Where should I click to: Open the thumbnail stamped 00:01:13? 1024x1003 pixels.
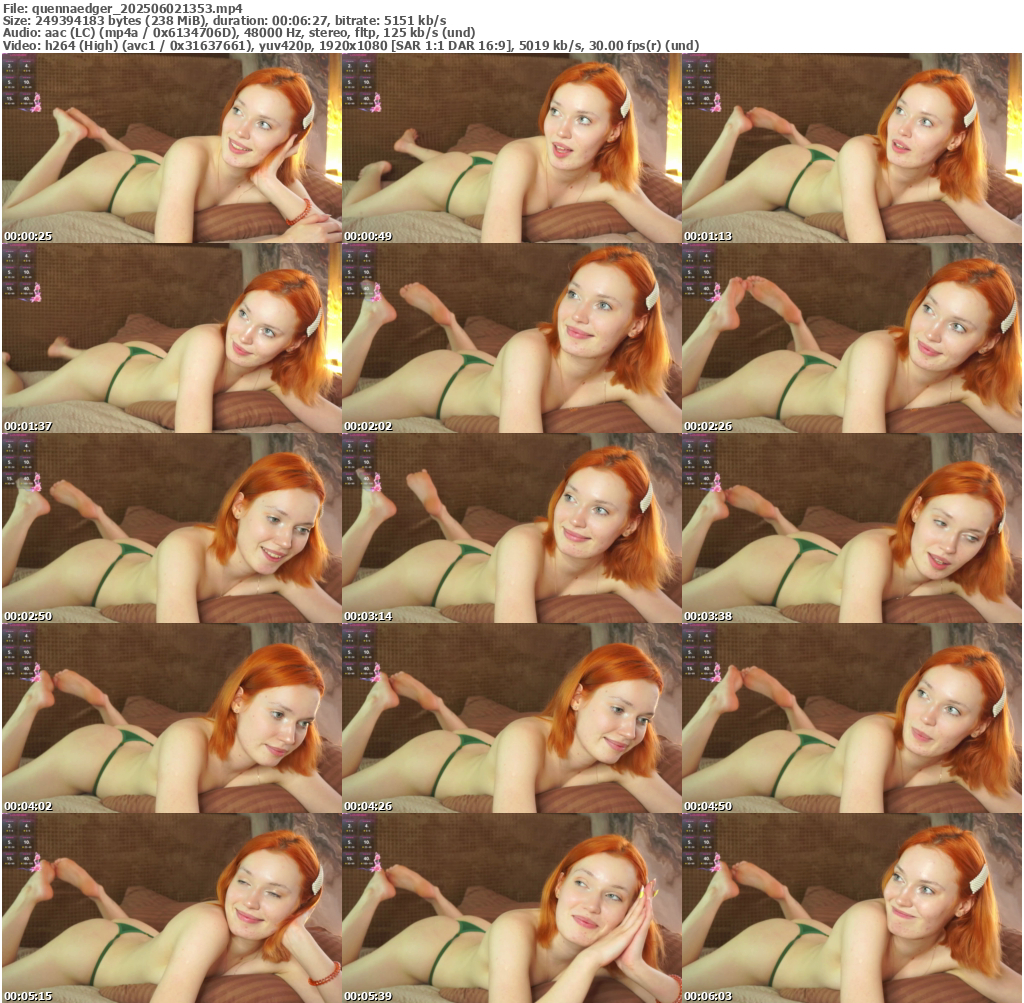click(x=852, y=148)
